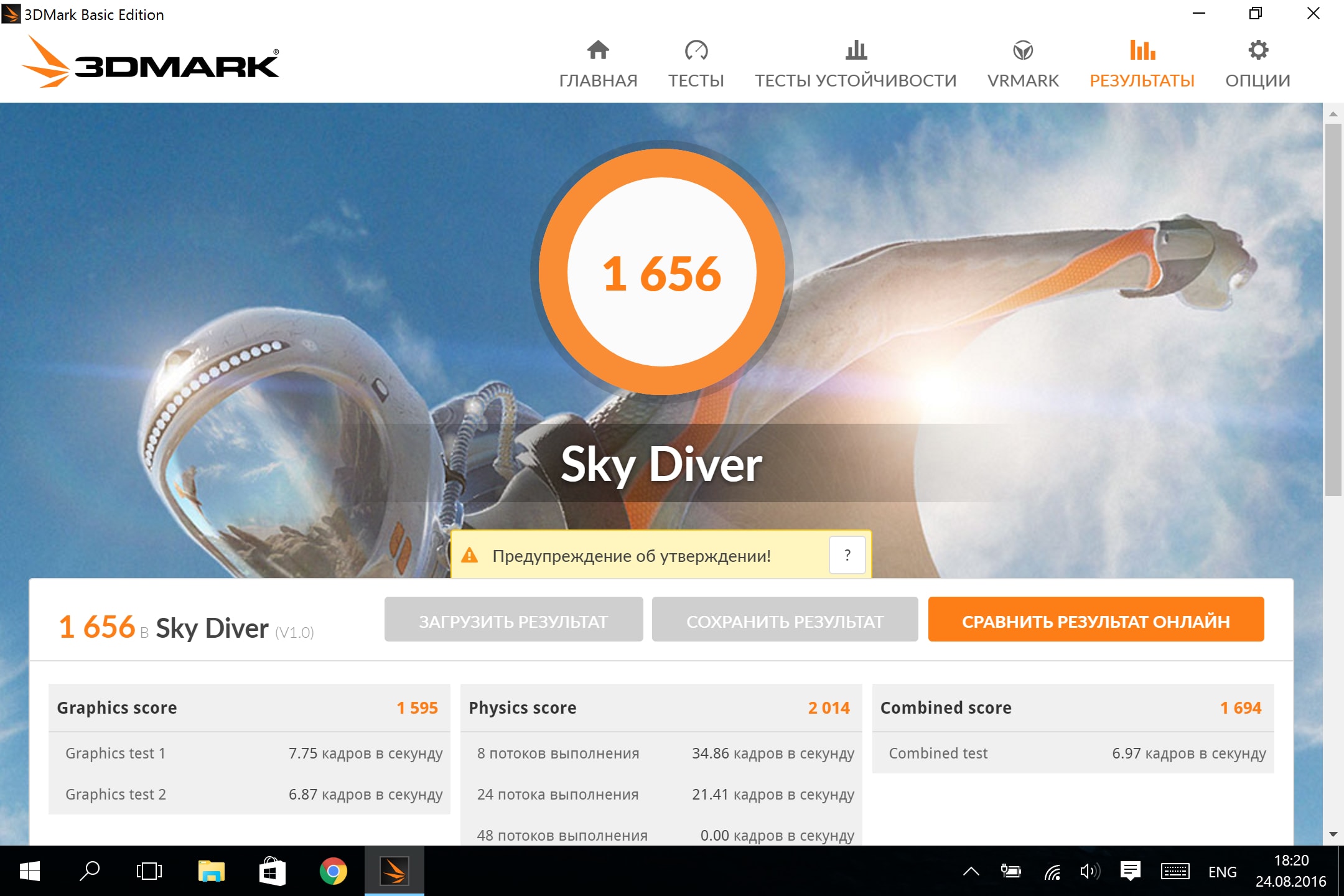
Task: Click the Graphics test 1 row
Action: tap(249, 753)
